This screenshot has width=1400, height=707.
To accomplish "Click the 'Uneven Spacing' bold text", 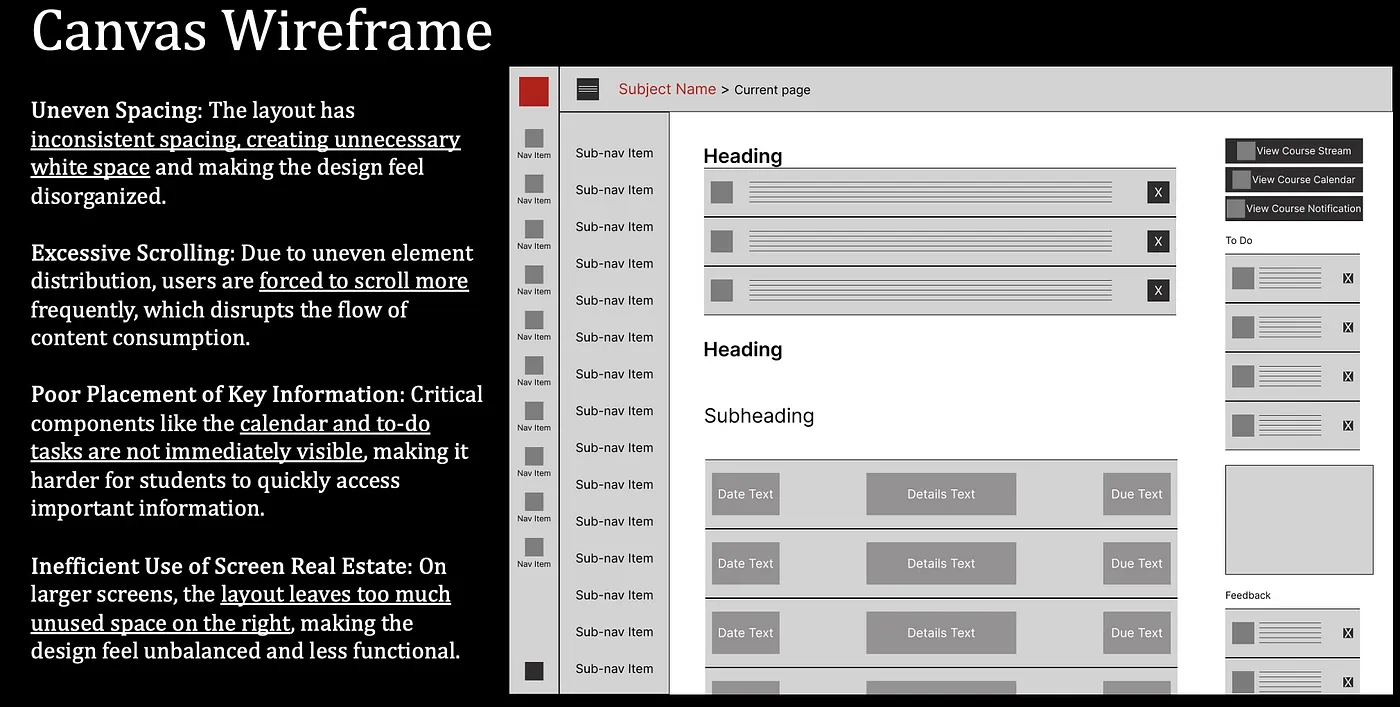I will [116, 111].
